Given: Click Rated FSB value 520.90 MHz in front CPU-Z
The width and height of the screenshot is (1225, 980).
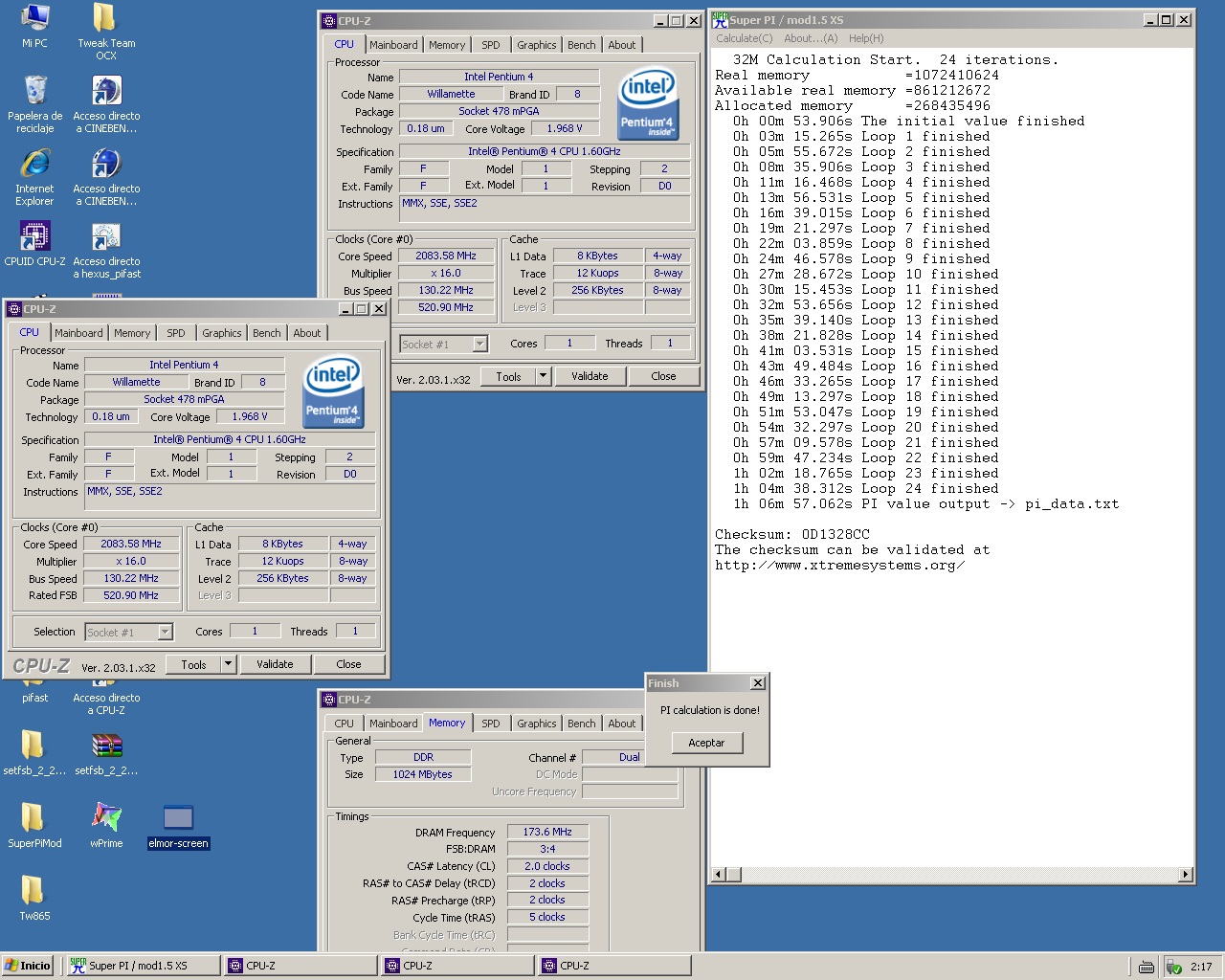Looking at the screenshot, I should coord(131,595).
